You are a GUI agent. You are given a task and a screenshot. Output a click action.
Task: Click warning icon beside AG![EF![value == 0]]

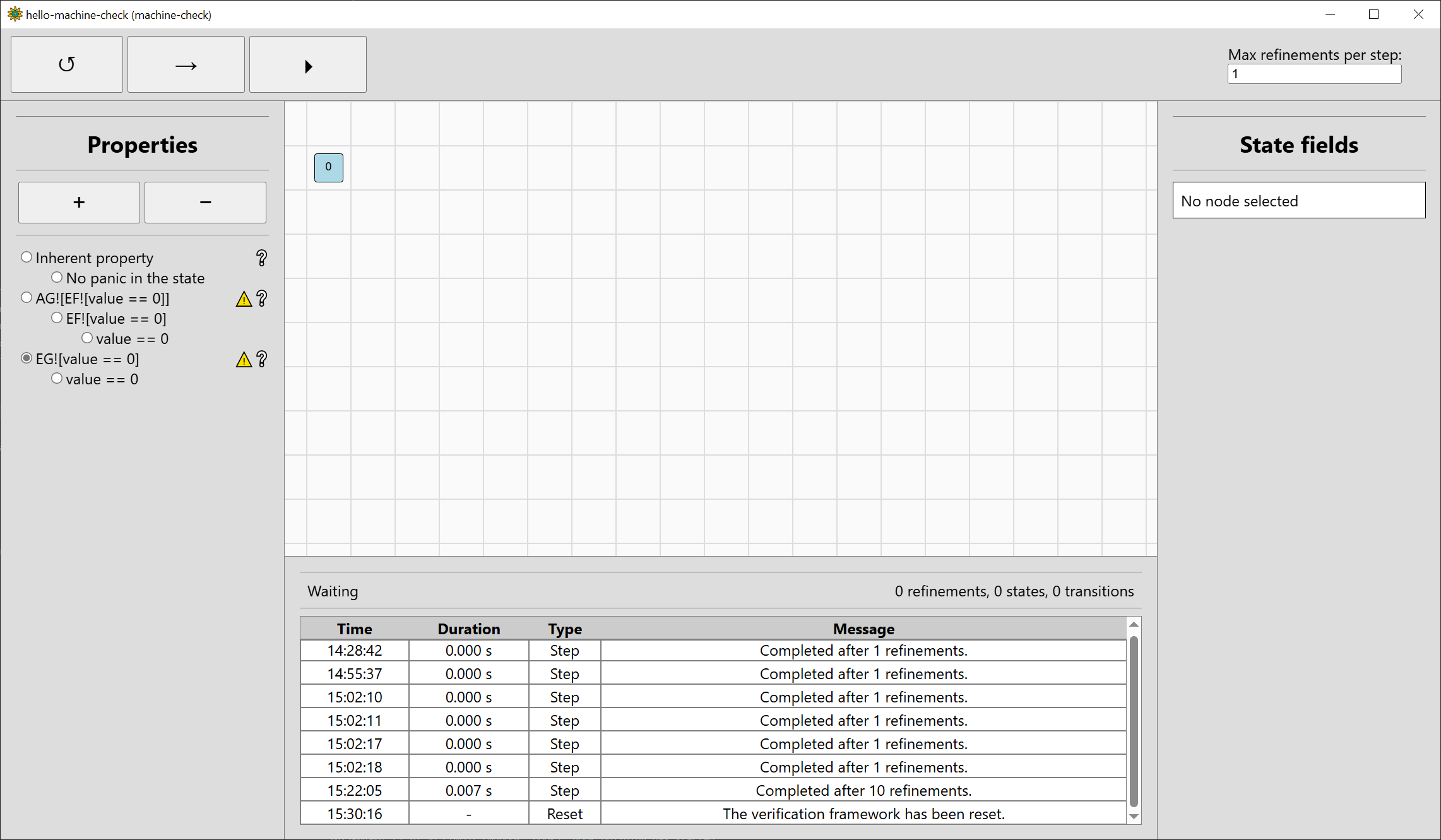click(x=244, y=299)
